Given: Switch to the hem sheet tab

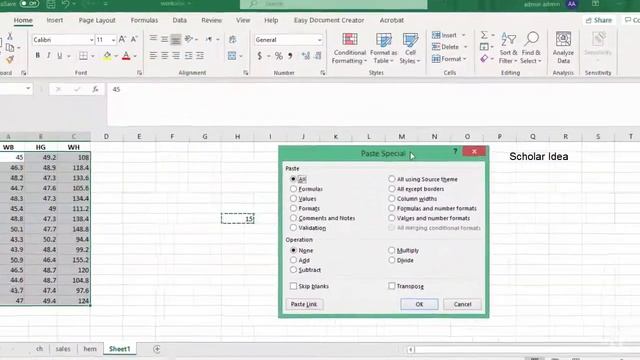Looking at the screenshot, I should [x=90, y=349].
